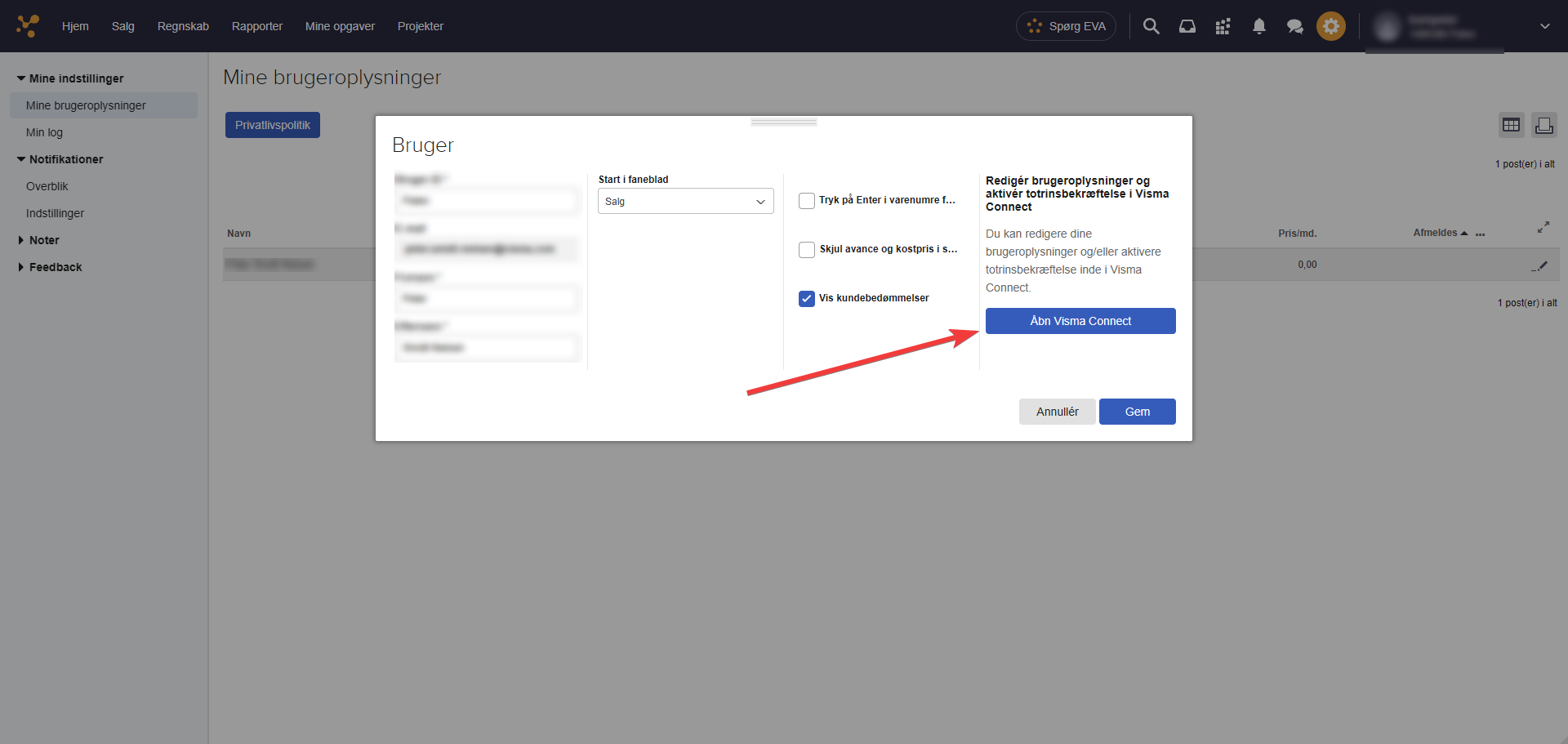
Task: Click the Privatlivspolitik button
Action: tap(273, 125)
